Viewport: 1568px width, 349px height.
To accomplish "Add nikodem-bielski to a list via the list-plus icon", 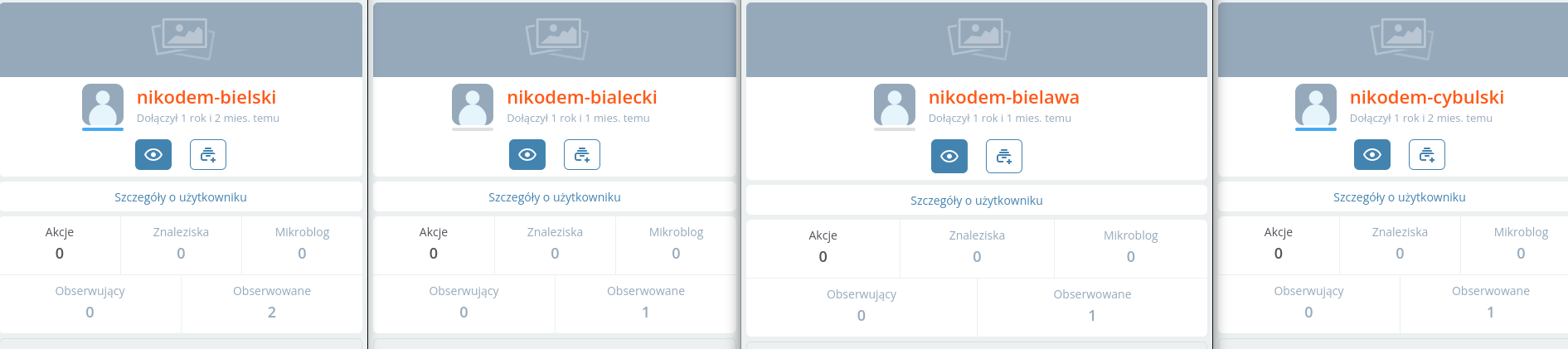I will 208,155.
